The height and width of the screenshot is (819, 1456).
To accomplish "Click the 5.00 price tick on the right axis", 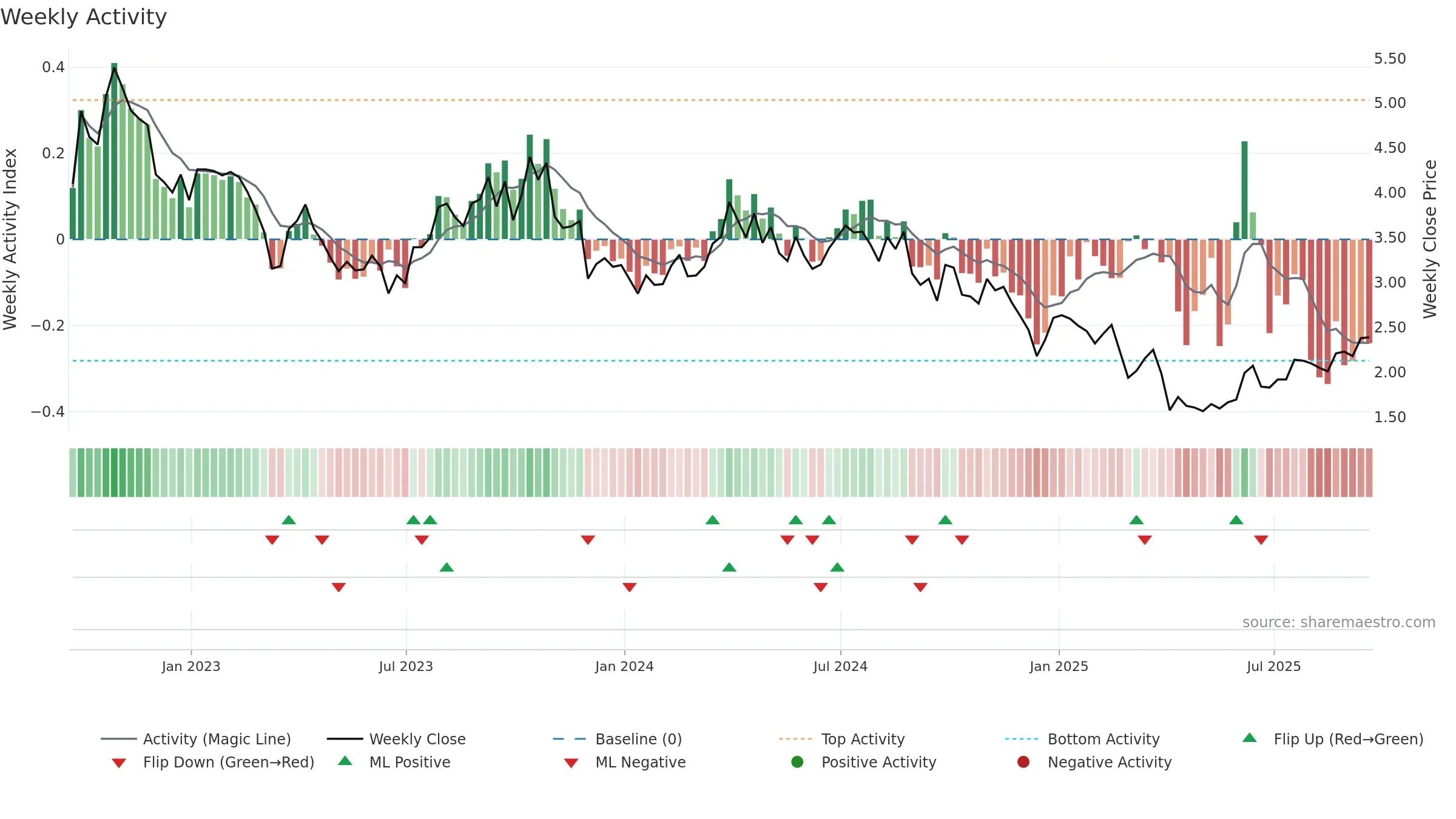I will pyautogui.click(x=1390, y=103).
